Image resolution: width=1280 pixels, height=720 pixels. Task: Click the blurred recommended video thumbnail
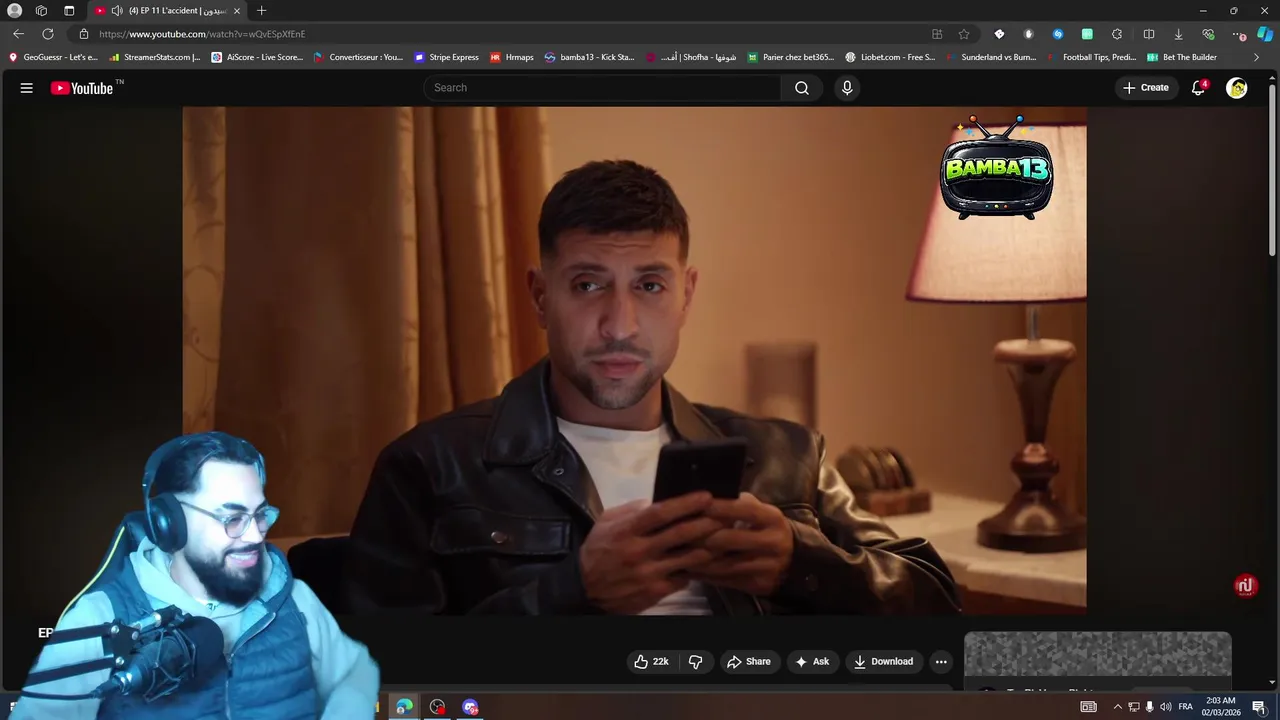tap(1097, 655)
